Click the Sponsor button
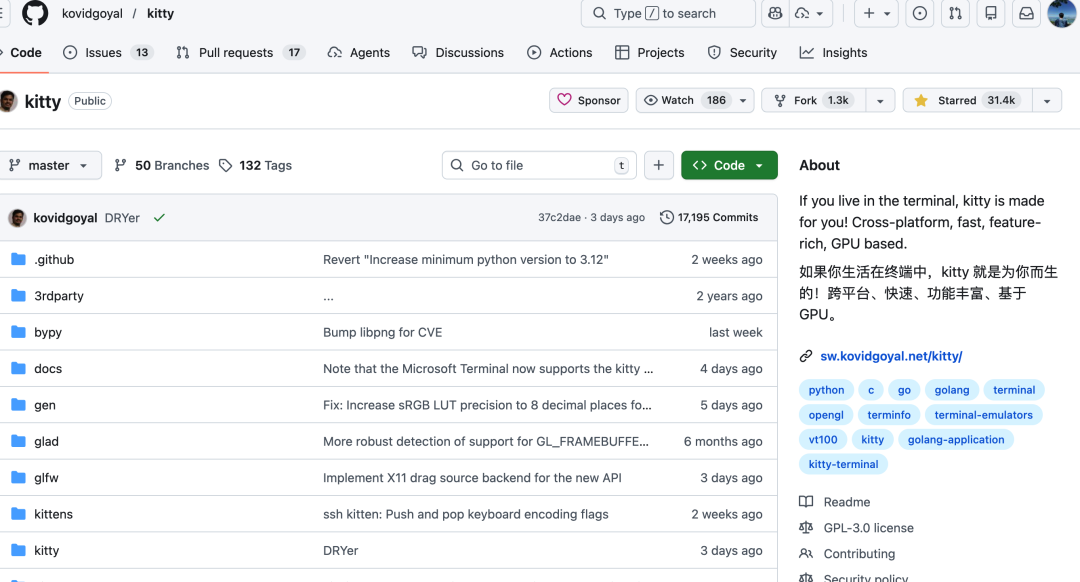This screenshot has width=1080, height=582. [588, 100]
